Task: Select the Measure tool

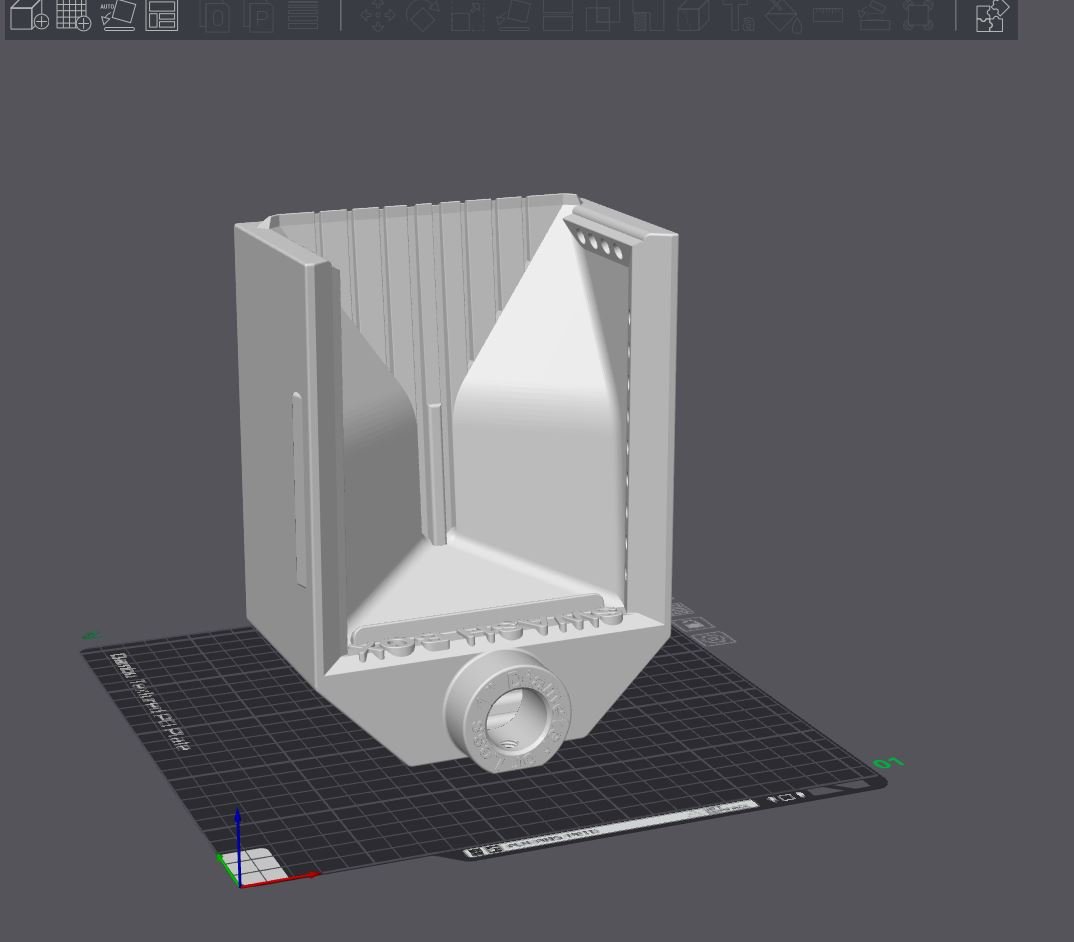Action: coord(827,18)
